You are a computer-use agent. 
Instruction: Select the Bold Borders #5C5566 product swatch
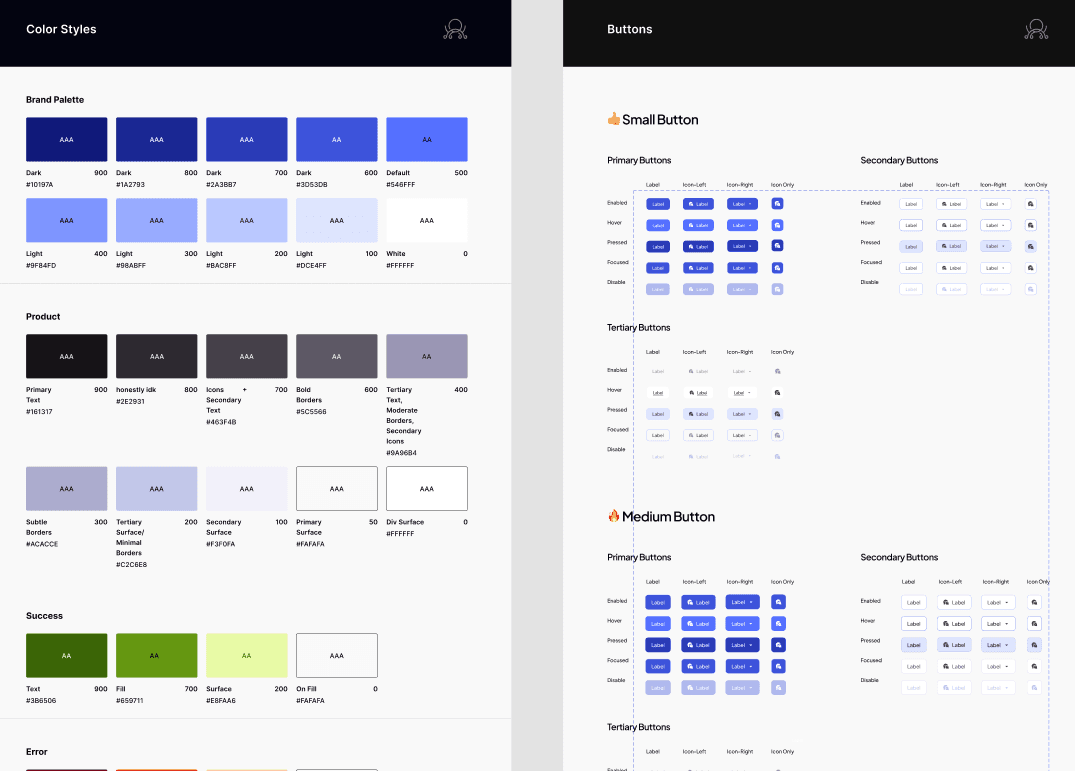point(337,356)
